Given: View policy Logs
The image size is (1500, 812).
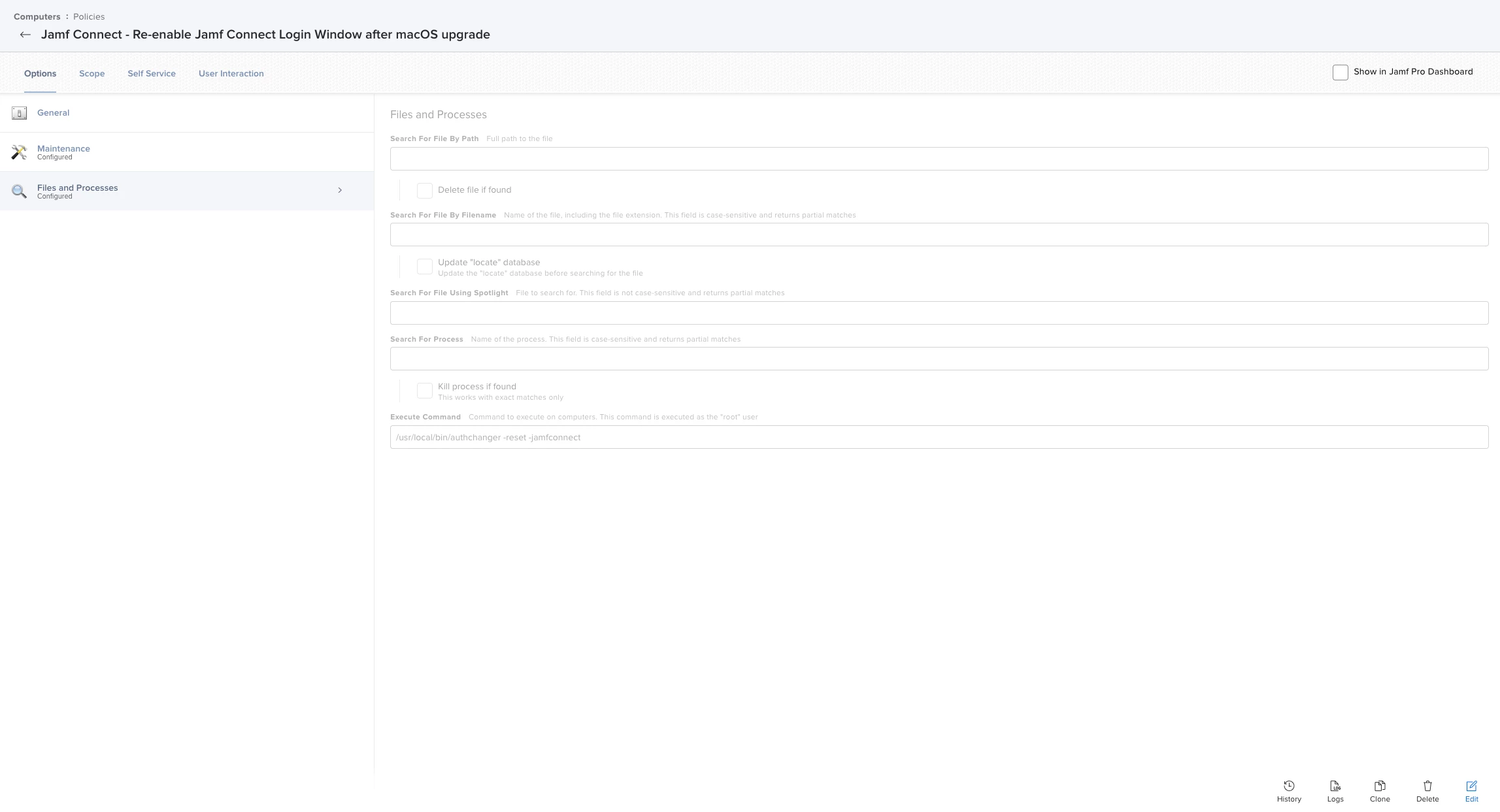Looking at the screenshot, I should click(1335, 790).
